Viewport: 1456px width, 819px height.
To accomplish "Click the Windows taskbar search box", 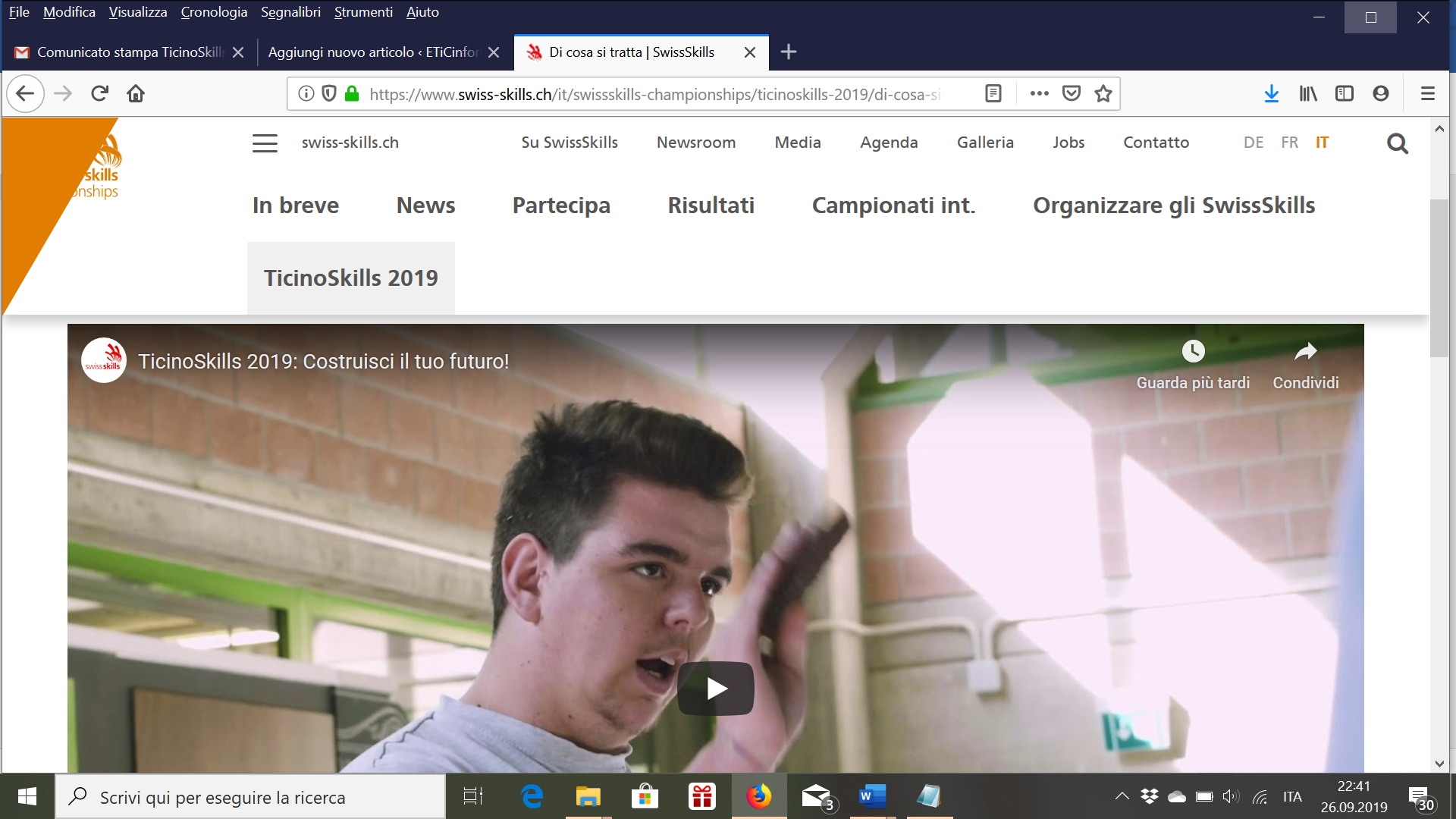I will point(250,797).
